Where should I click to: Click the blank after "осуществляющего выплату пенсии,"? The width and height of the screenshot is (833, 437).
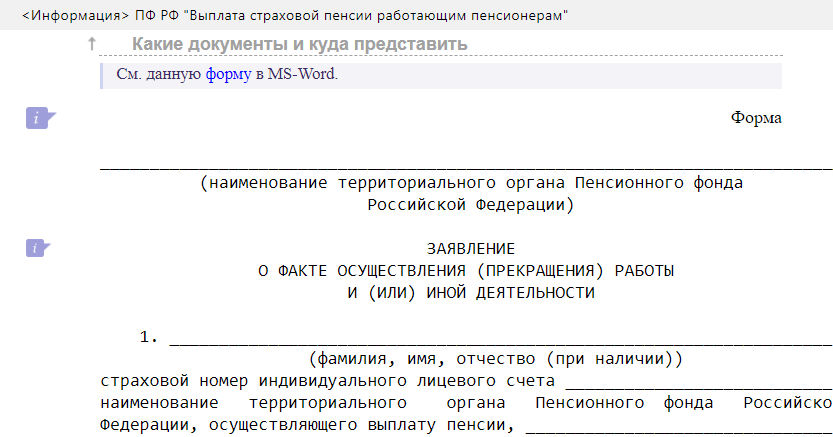click(678, 425)
